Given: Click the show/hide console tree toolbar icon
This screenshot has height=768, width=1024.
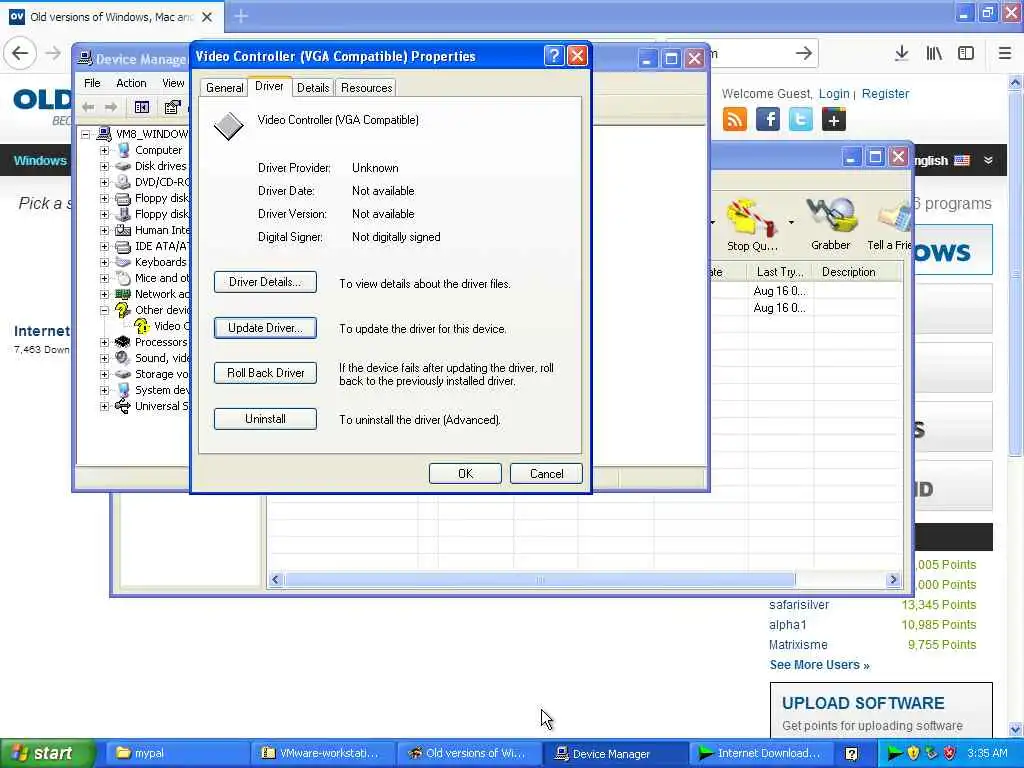Looking at the screenshot, I should point(142,107).
